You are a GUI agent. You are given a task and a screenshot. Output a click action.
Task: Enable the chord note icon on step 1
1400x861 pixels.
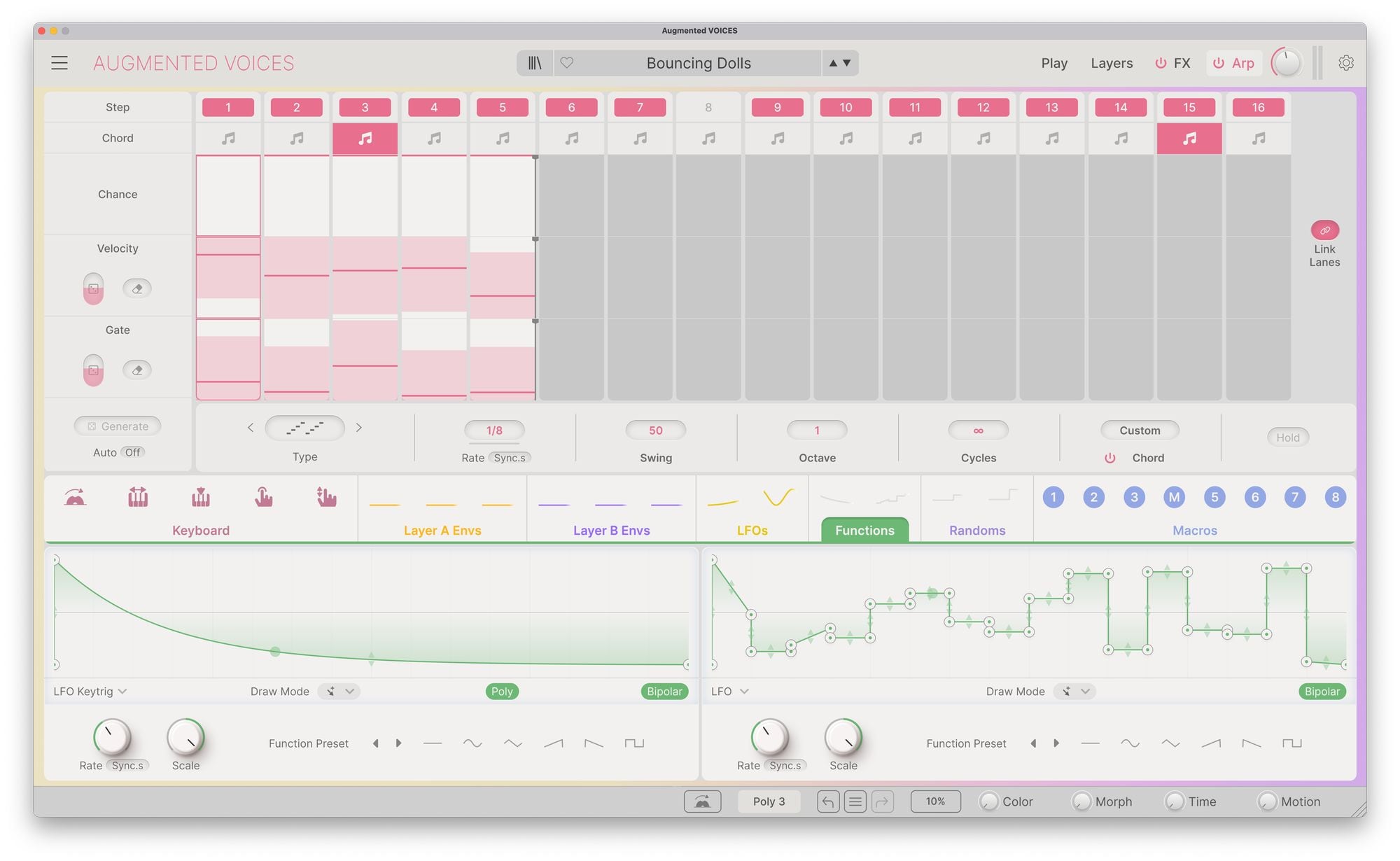coord(228,139)
